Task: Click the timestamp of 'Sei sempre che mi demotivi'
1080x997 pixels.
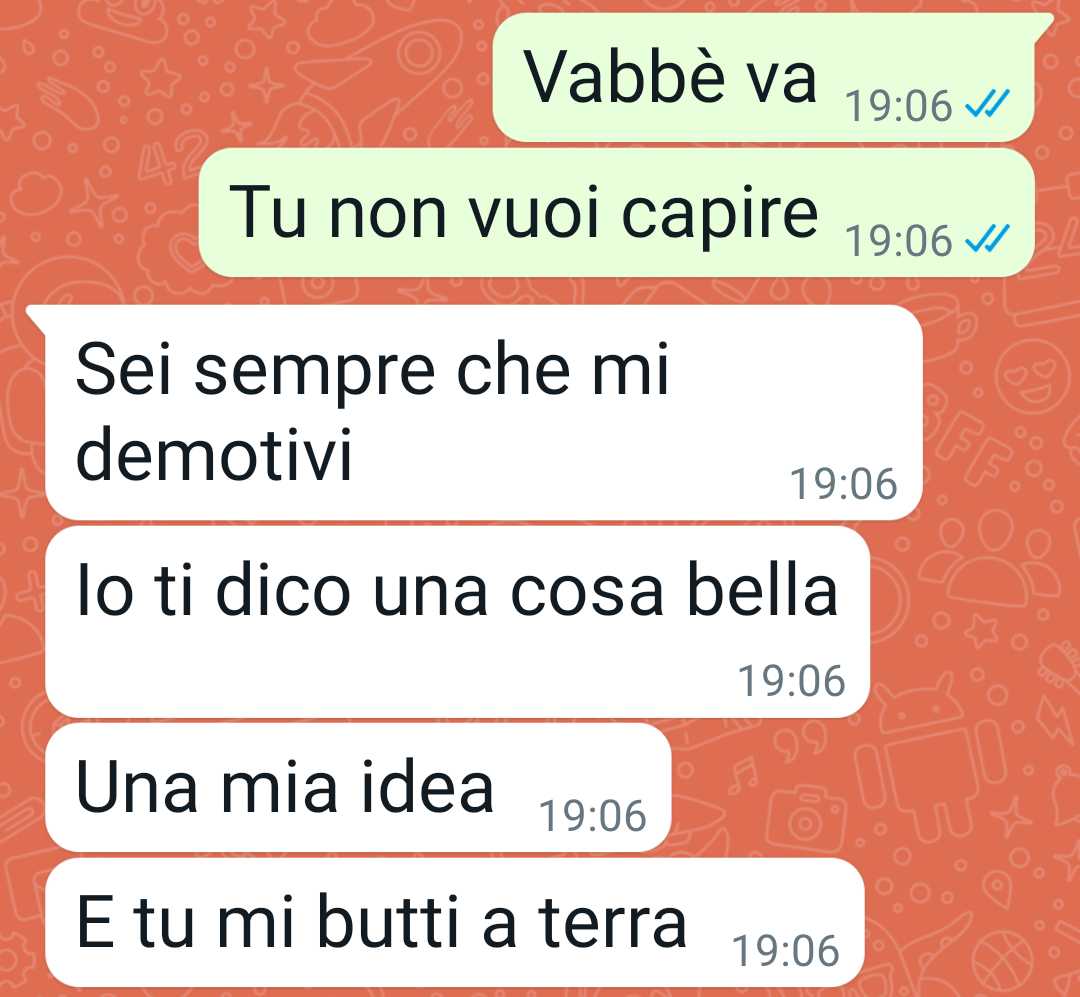Action: (x=844, y=484)
